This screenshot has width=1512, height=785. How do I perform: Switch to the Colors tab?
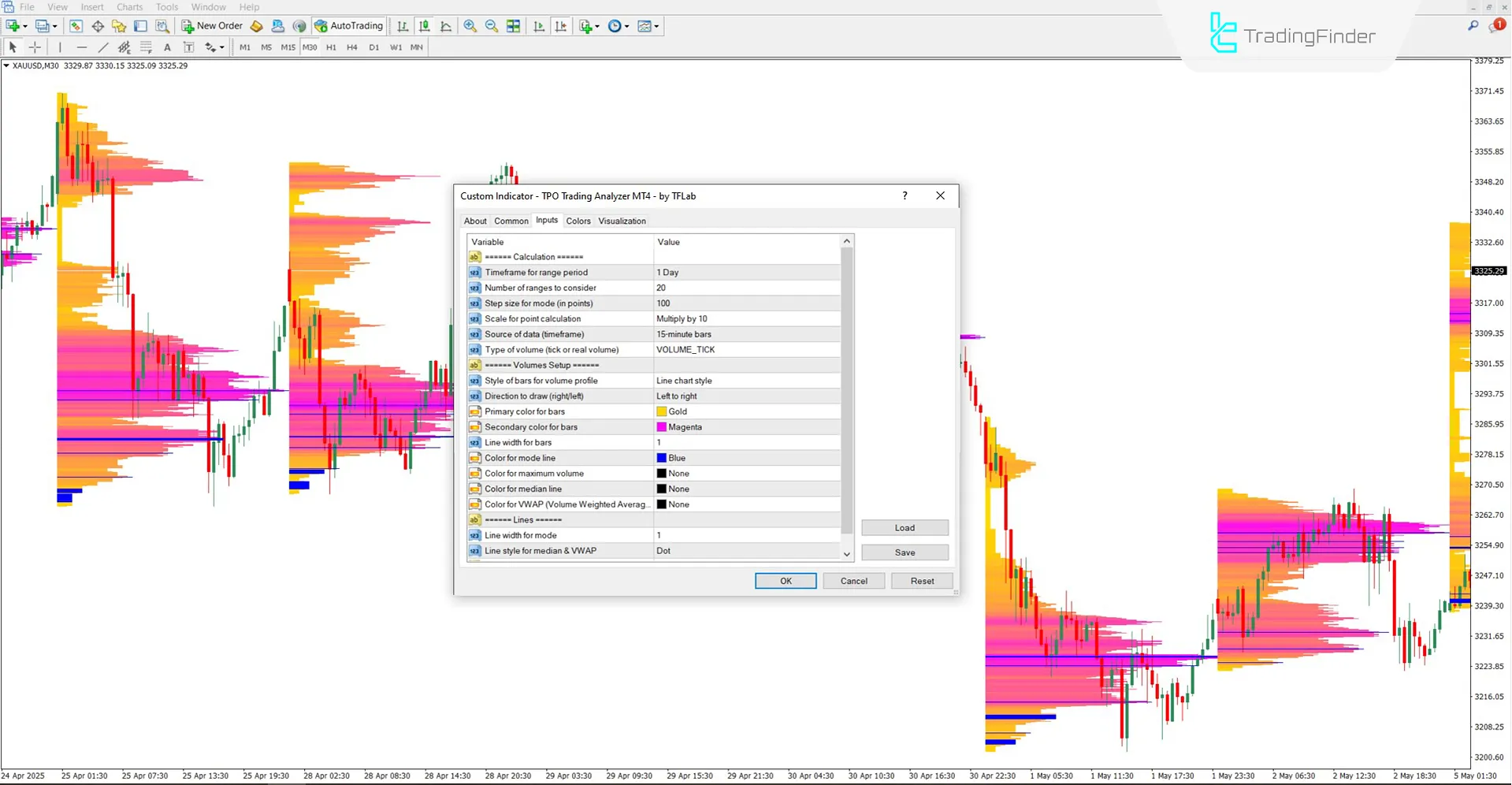(x=578, y=221)
